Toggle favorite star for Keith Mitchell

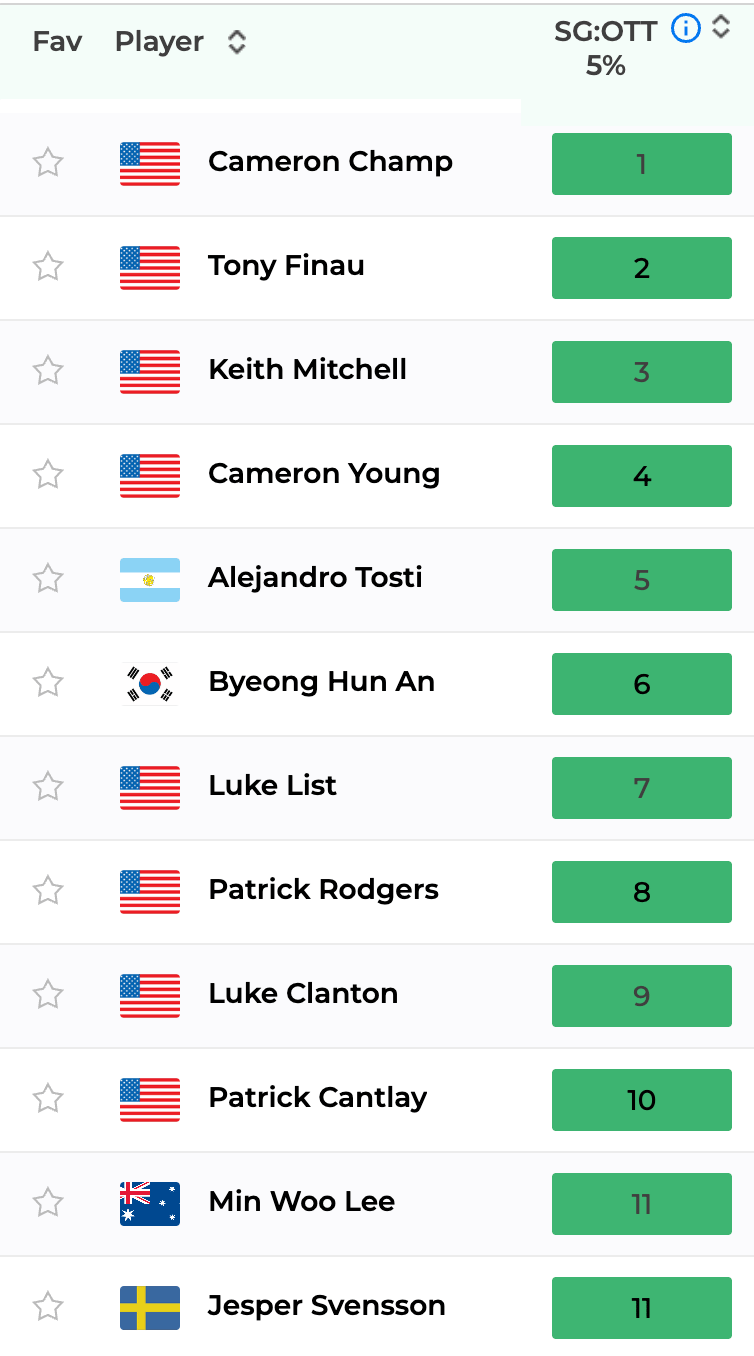(x=48, y=370)
